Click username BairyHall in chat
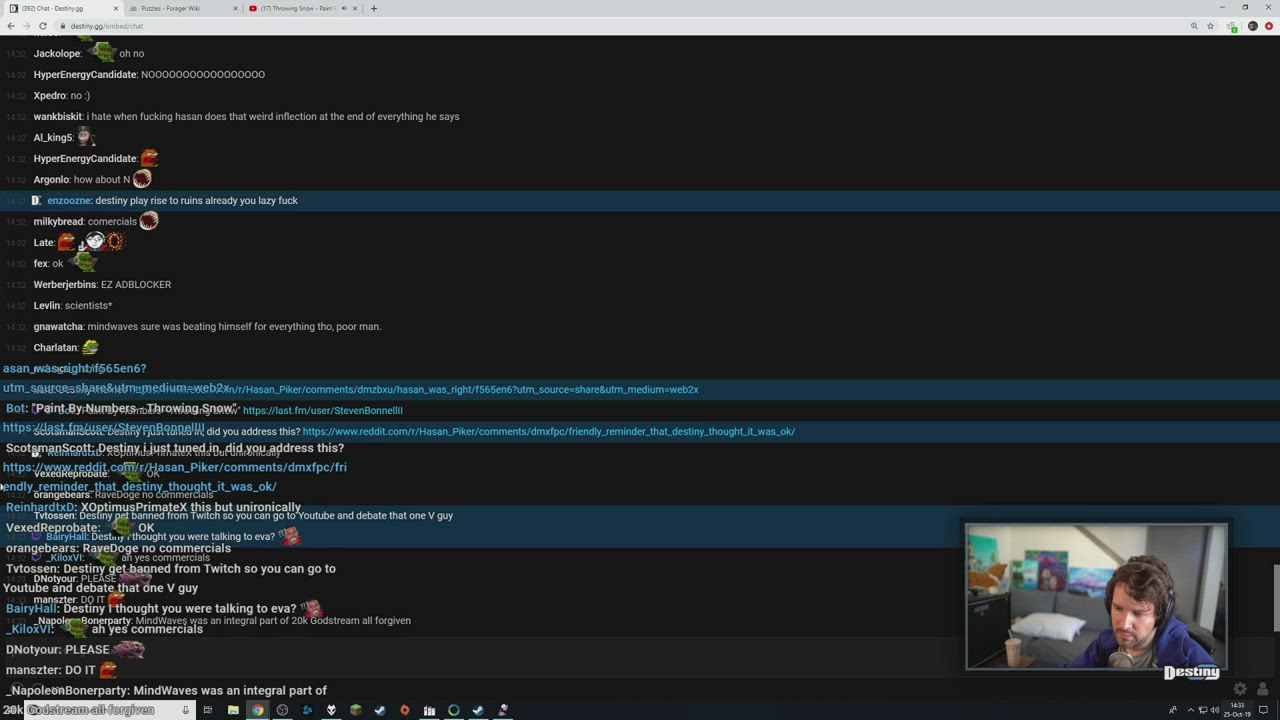The height and width of the screenshot is (720, 1280). click(66, 537)
